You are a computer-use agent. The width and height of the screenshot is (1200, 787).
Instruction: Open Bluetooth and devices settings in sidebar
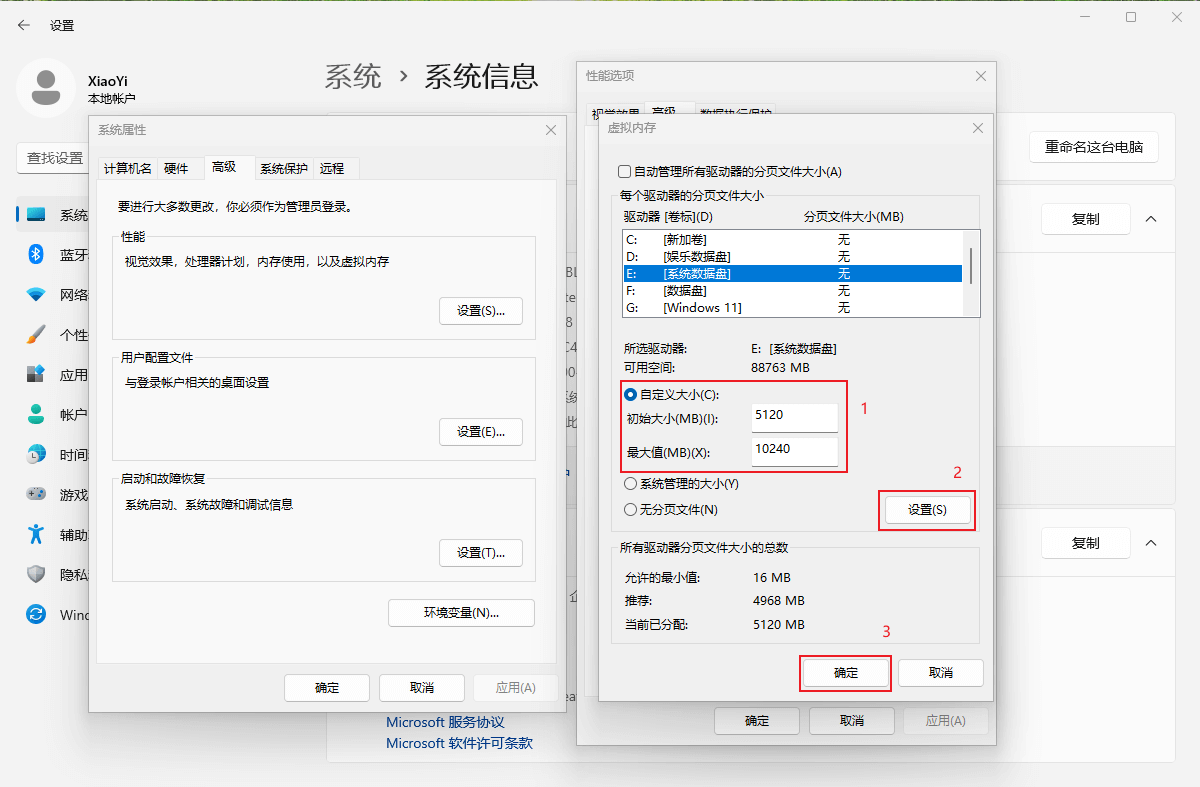35,254
